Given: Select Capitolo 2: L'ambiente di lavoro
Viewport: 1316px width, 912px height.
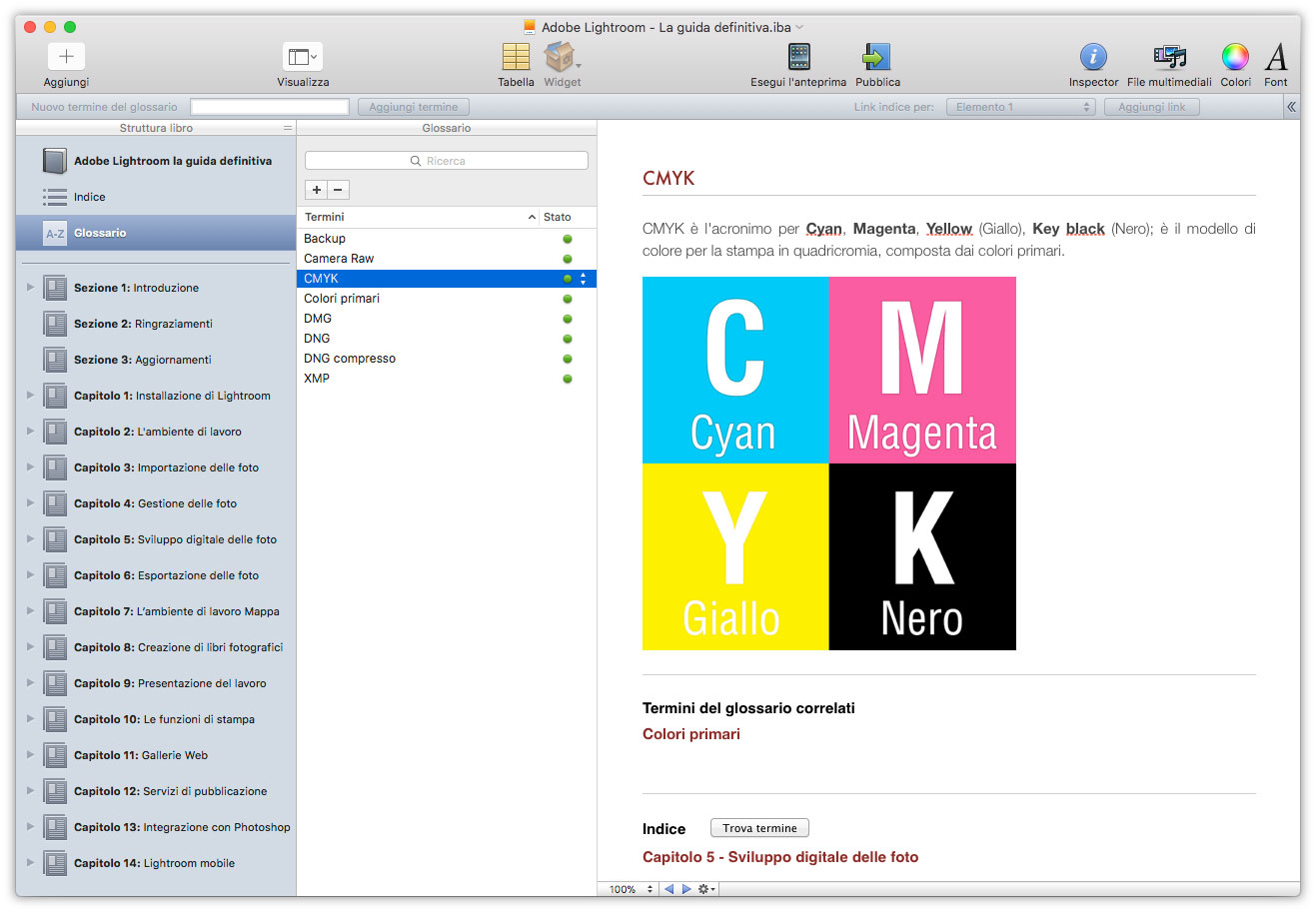Looking at the screenshot, I should pos(158,432).
